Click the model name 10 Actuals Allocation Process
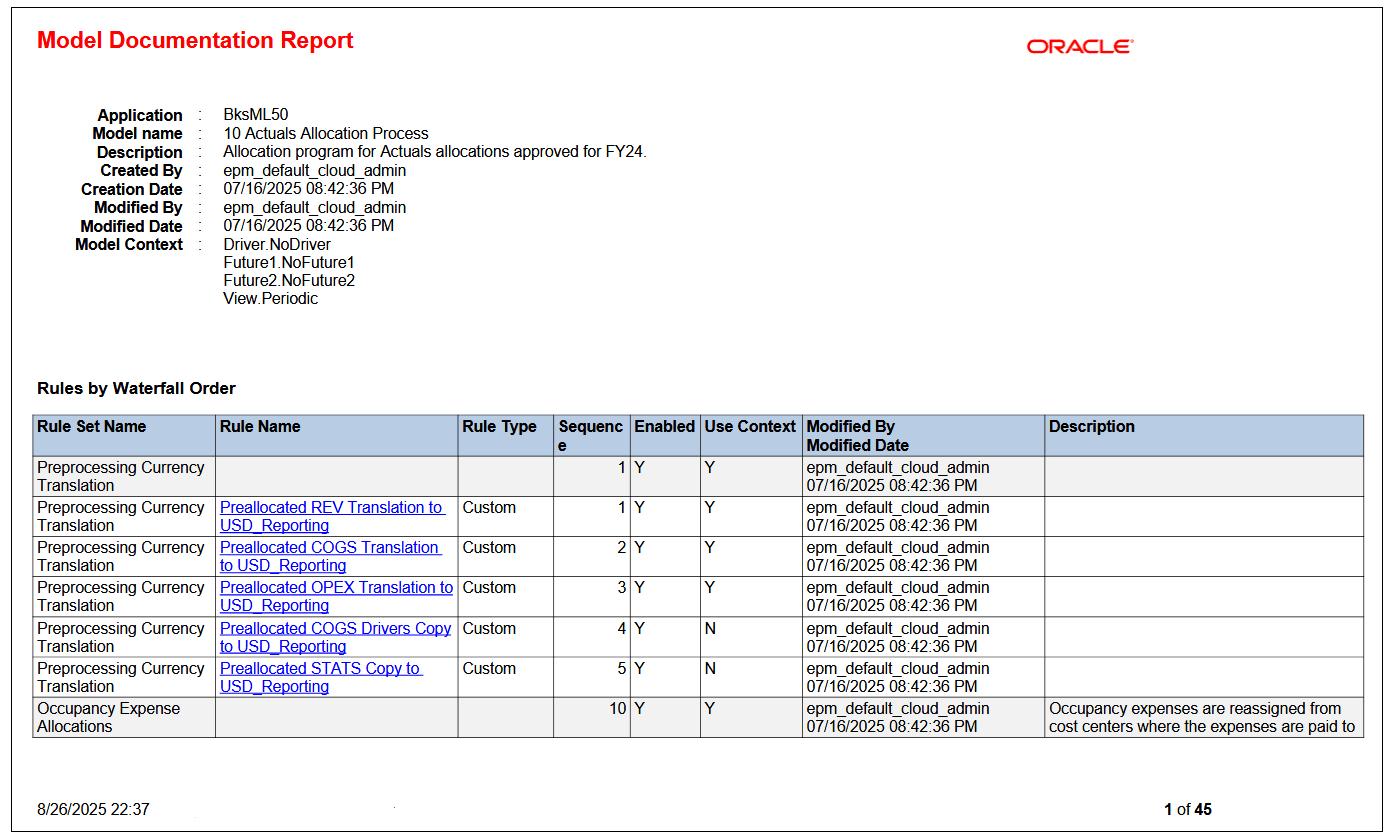 click(325, 133)
